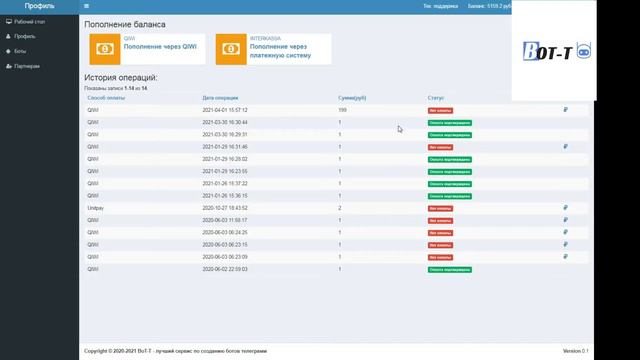Click red status badge in 2021-04-01 15:57:12 row
The image size is (640, 360).
(440, 111)
